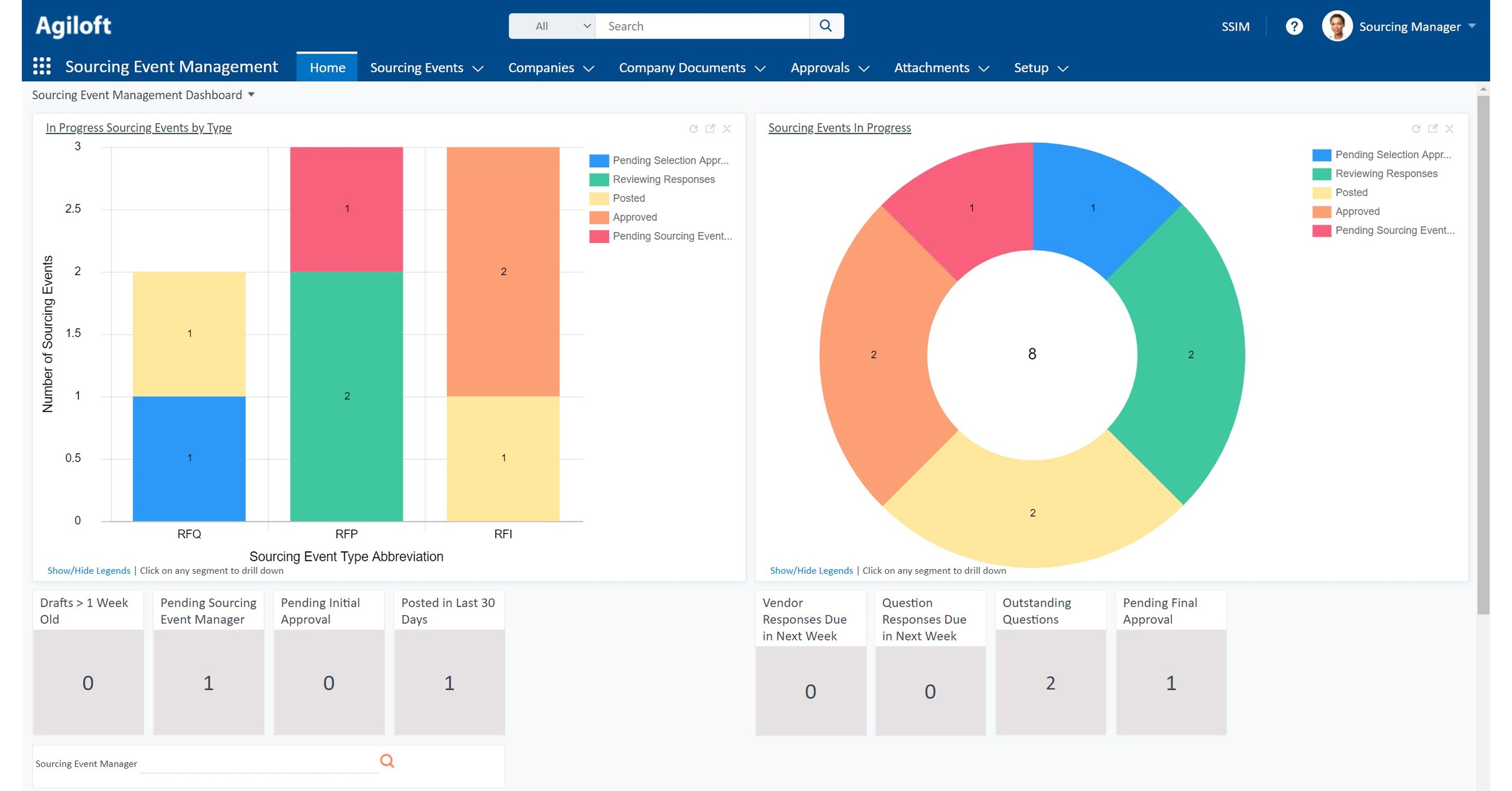Drill into the yellow donut slice
This screenshot has width=1512, height=791.
(1032, 513)
